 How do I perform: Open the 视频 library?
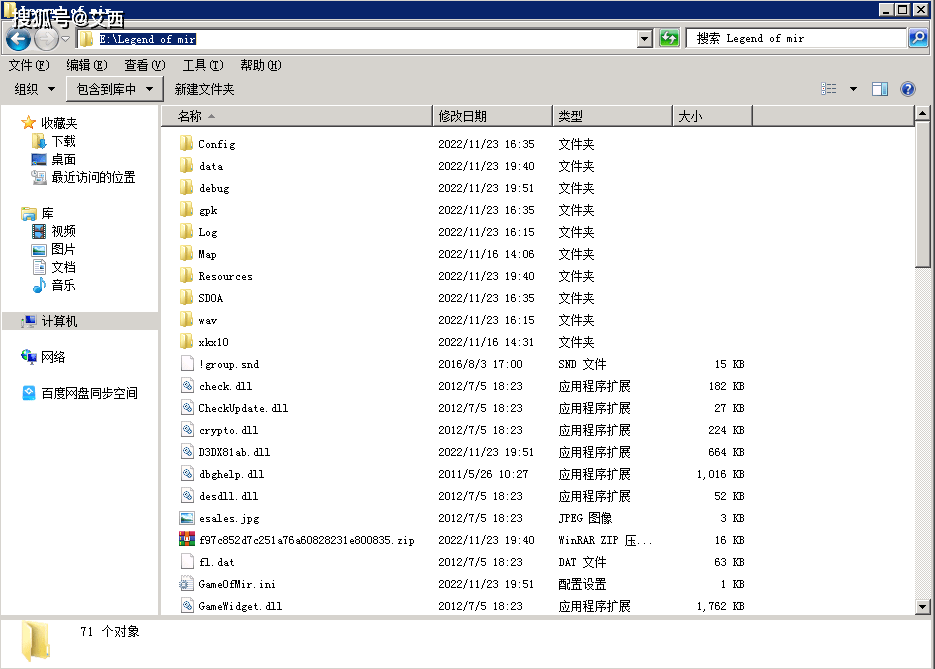(x=63, y=231)
